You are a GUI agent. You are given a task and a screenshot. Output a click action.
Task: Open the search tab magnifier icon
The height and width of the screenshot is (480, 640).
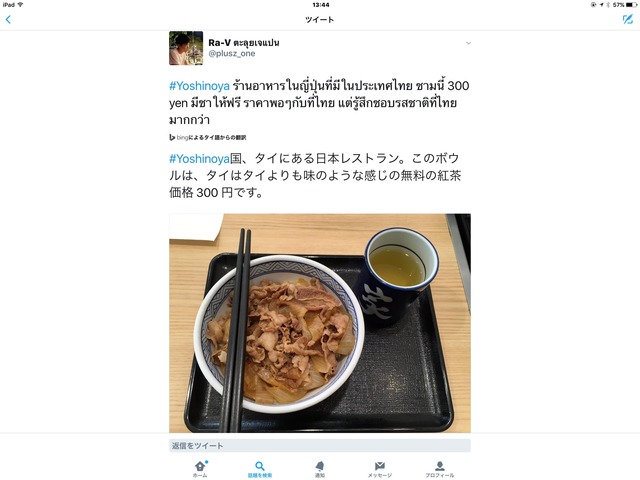[260, 466]
